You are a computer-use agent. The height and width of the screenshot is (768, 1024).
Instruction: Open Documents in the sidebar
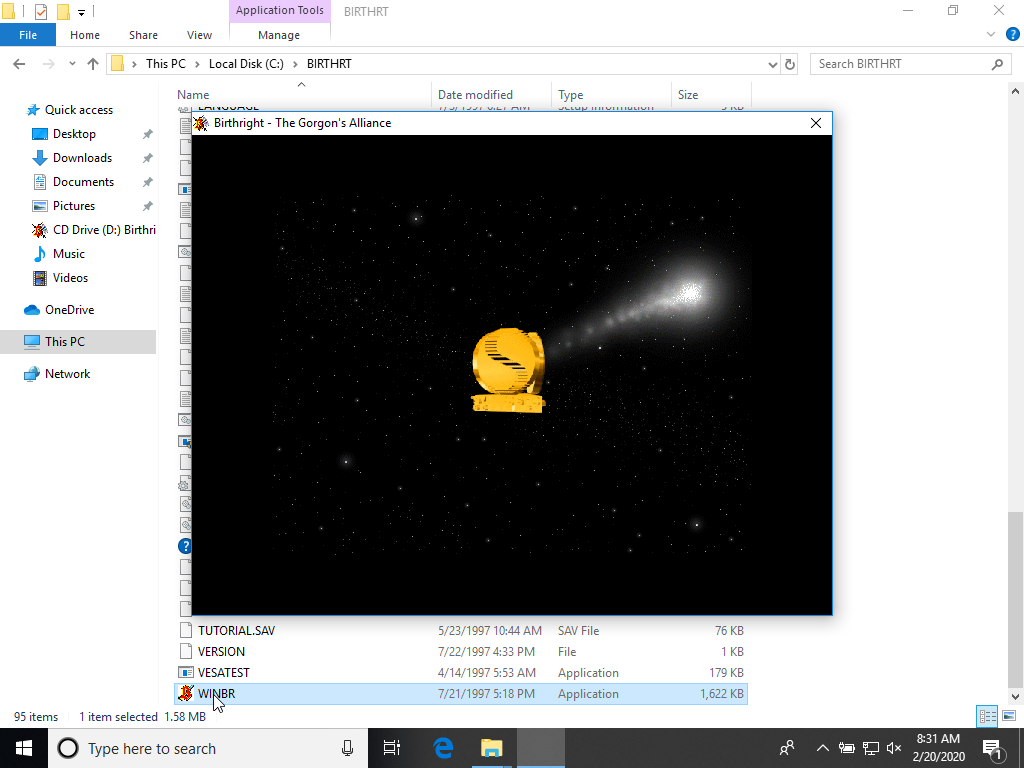(x=83, y=182)
